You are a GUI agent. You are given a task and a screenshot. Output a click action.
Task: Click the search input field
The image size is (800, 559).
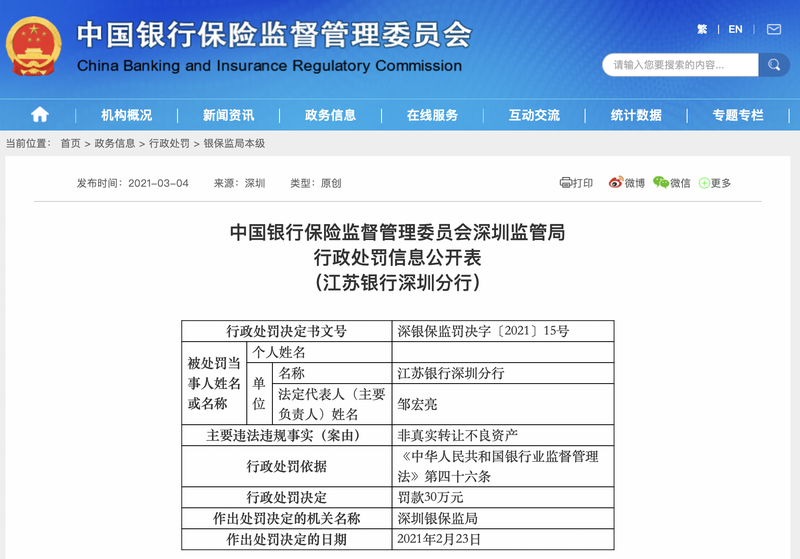[678, 65]
